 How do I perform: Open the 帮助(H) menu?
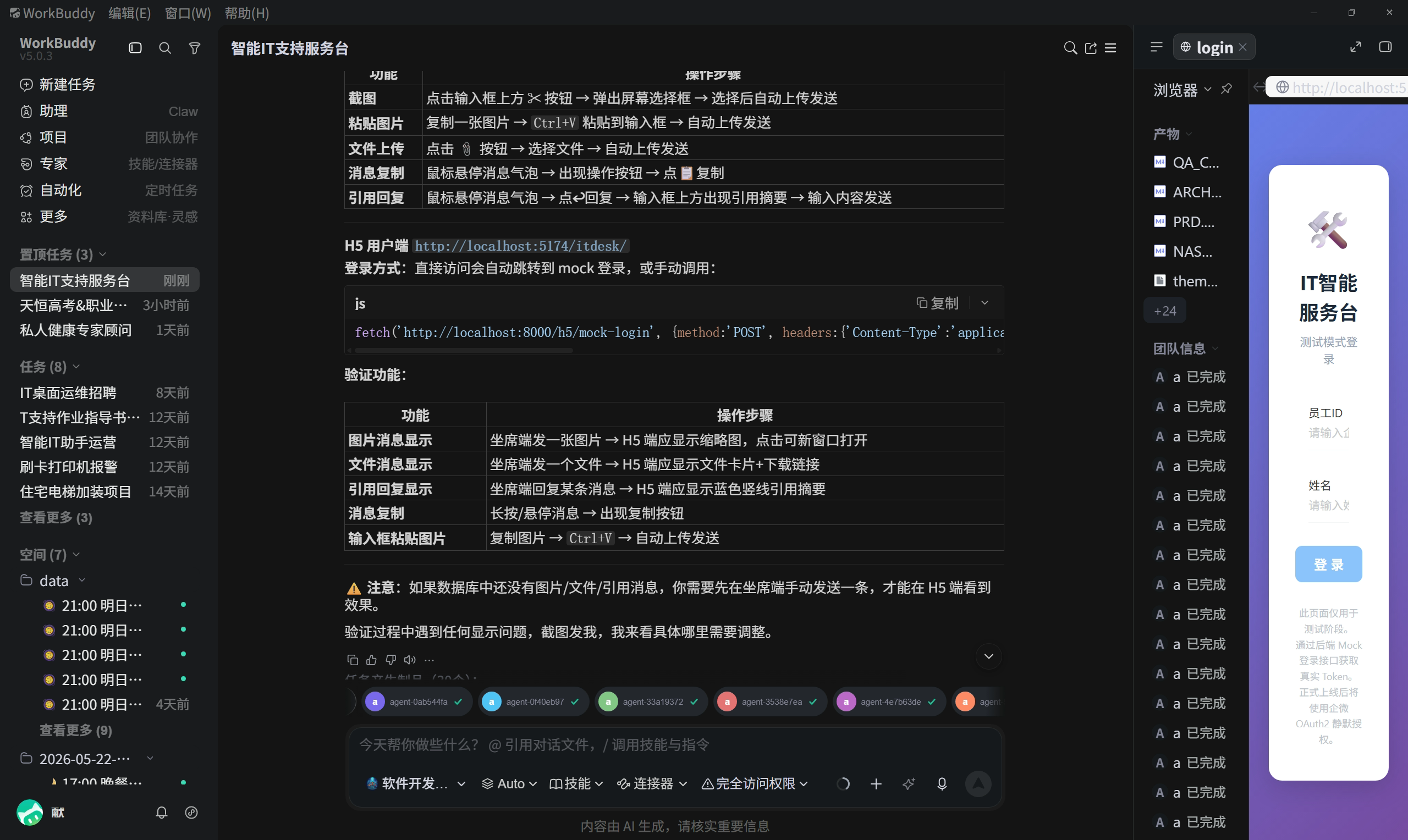tap(247, 13)
